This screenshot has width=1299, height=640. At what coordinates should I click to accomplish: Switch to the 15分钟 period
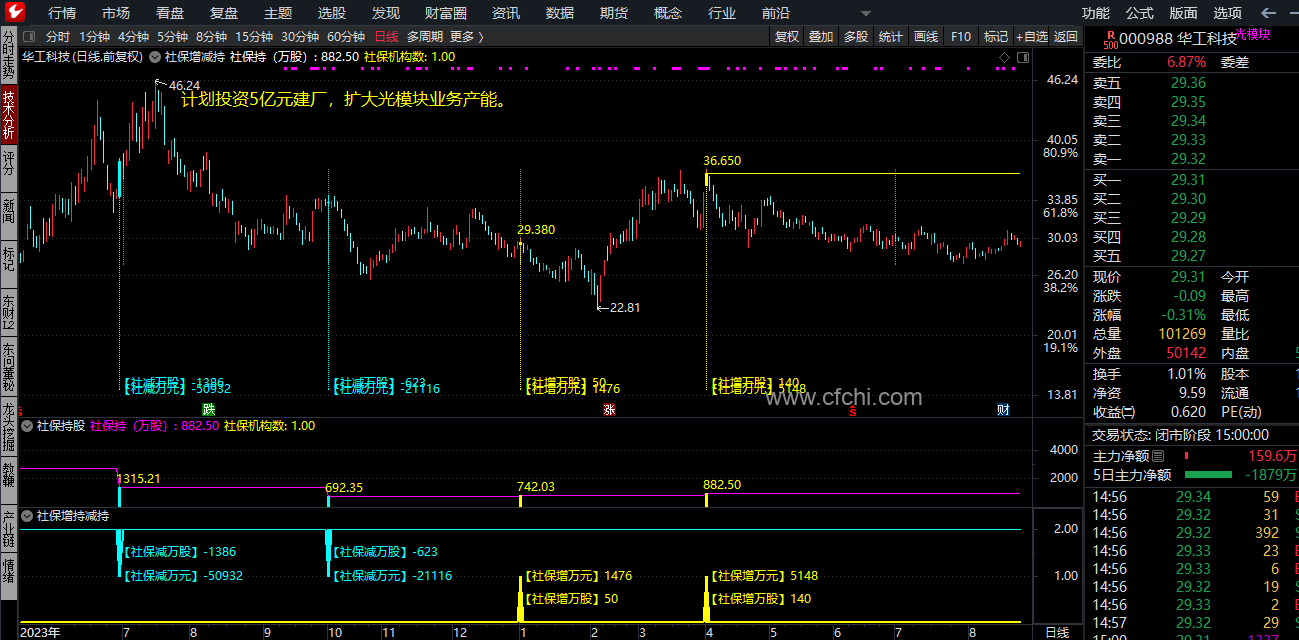point(254,36)
